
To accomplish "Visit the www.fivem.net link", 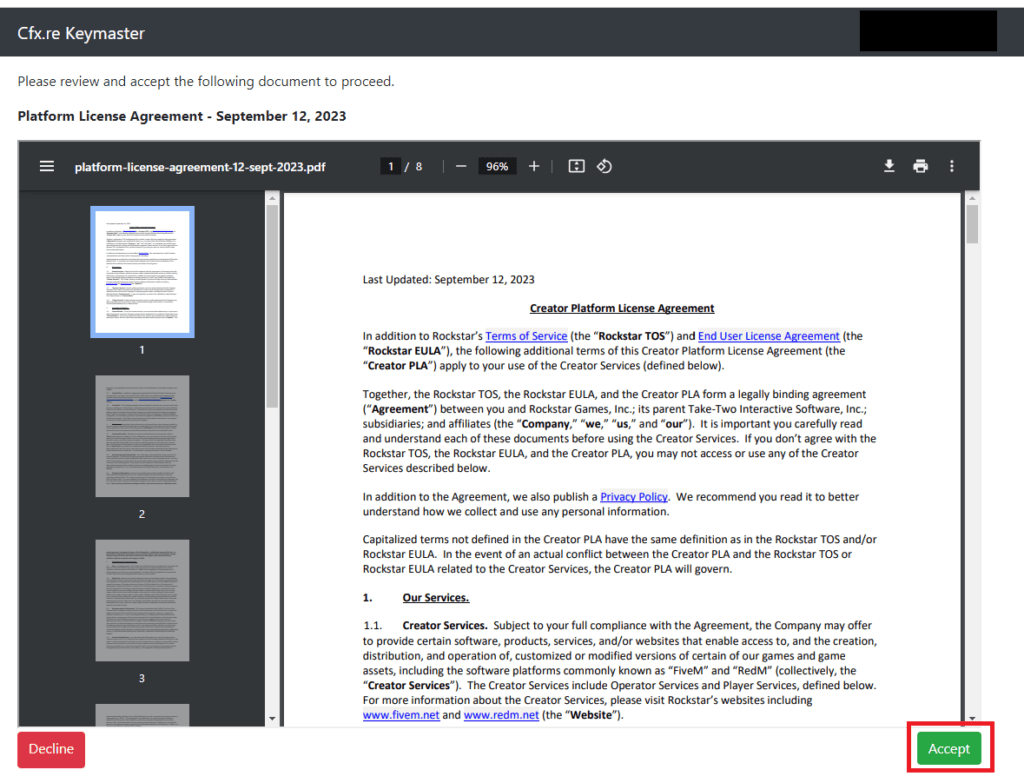I will pyautogui.click(x=401, y=714).
